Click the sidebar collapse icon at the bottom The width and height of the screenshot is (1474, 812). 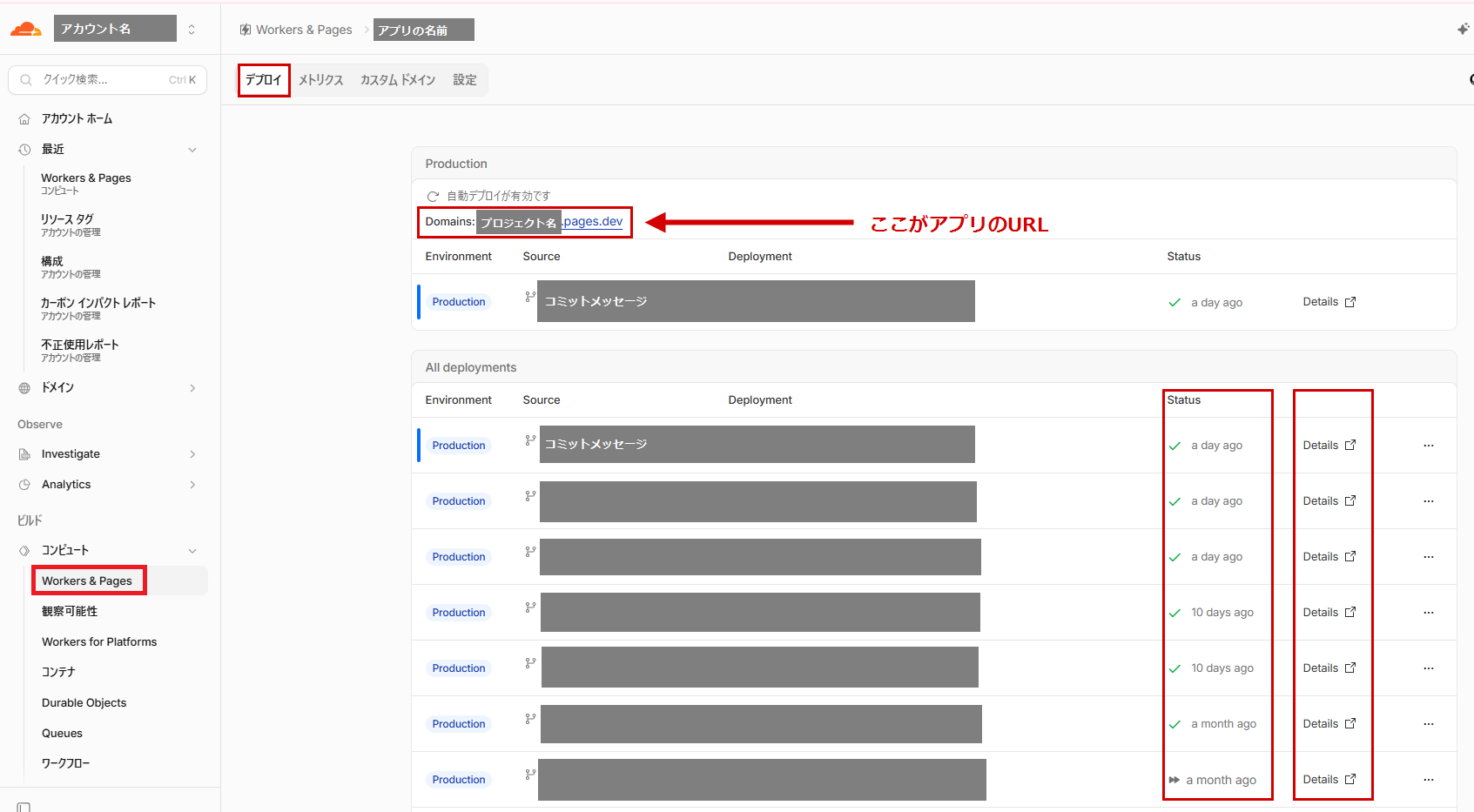(x=24, y=807)
